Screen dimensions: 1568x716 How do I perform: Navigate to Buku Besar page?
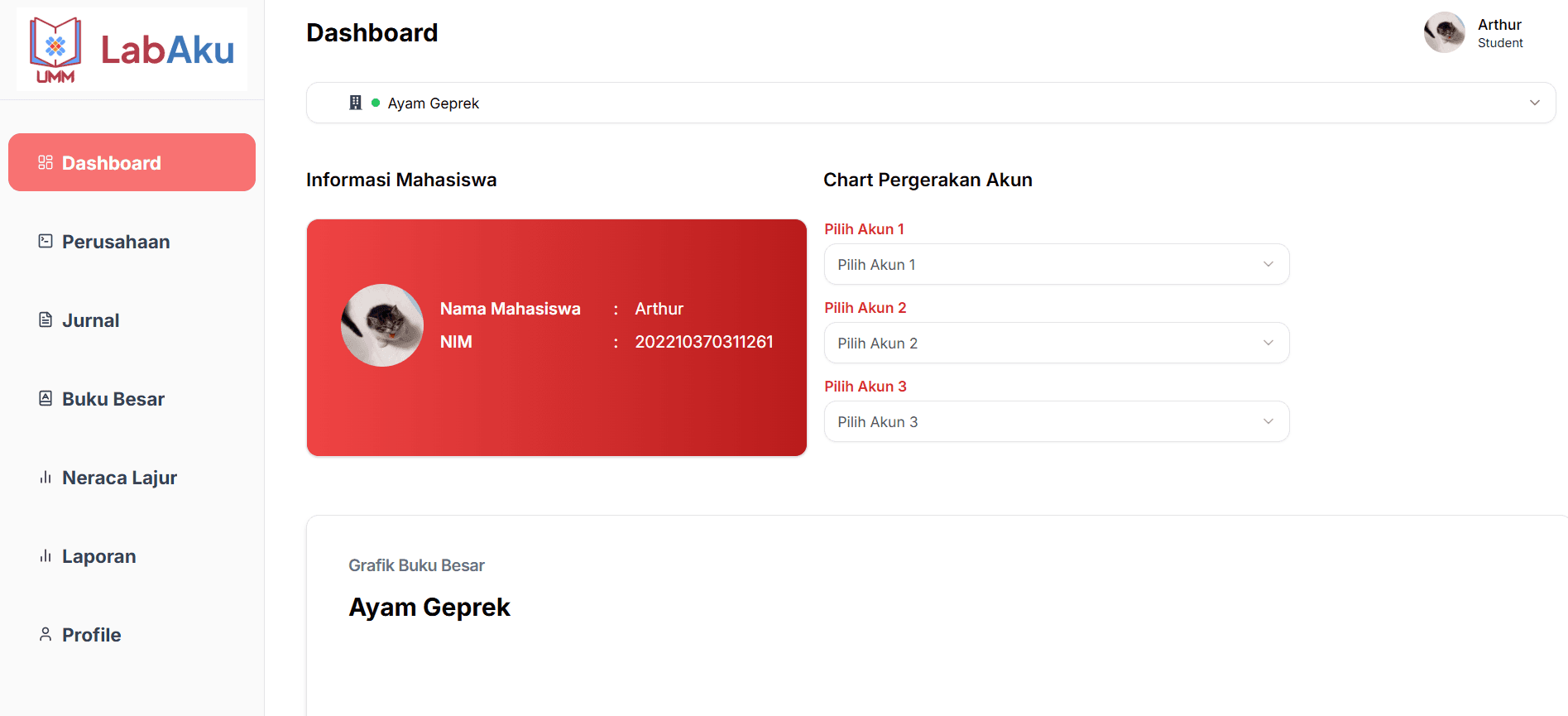click(113, 399)
